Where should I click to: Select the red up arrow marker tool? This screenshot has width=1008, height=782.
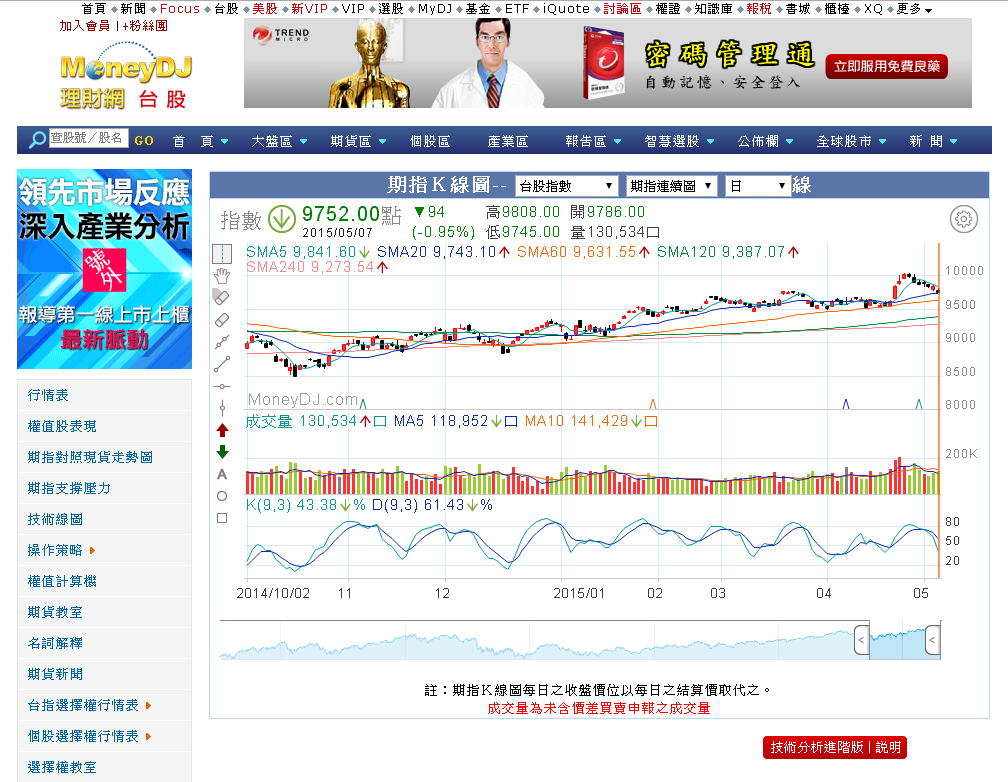click(x=222, y=430)
